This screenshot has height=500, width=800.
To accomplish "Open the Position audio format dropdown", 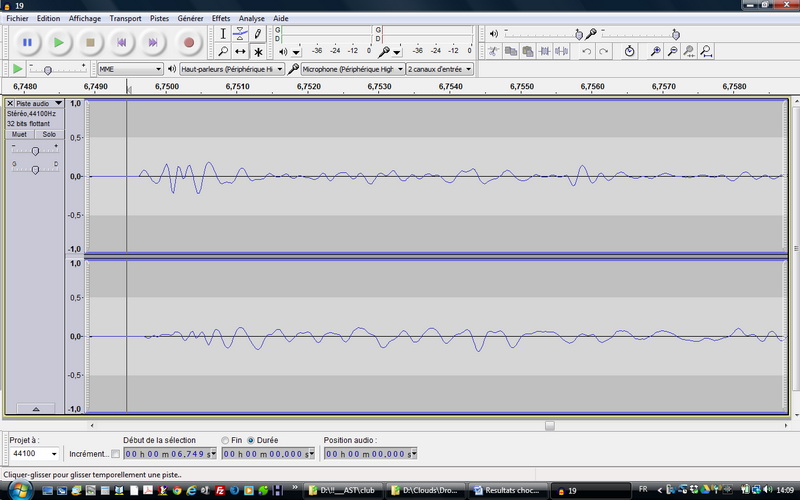I will click(414, 454).
